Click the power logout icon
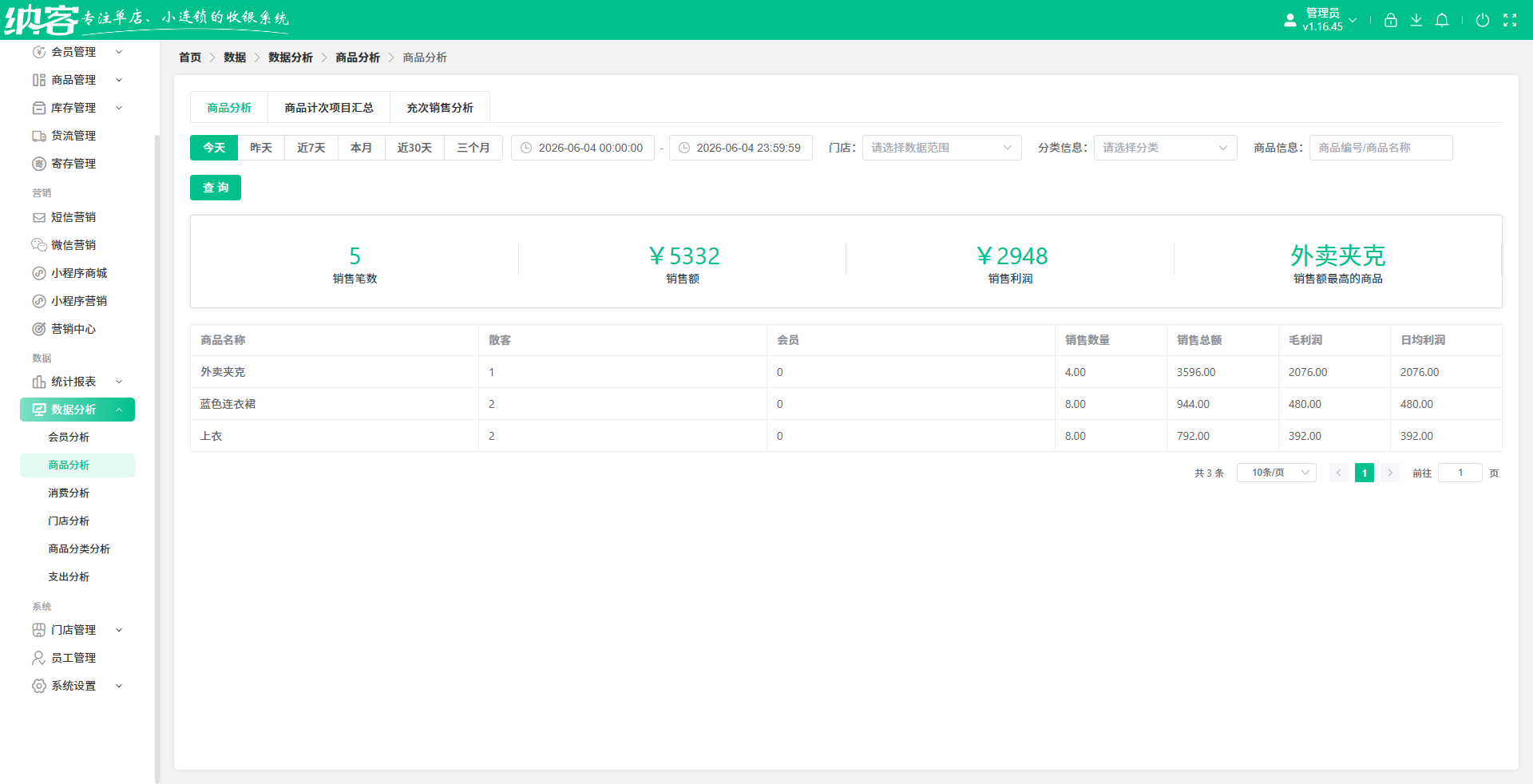 (1483, 20)
